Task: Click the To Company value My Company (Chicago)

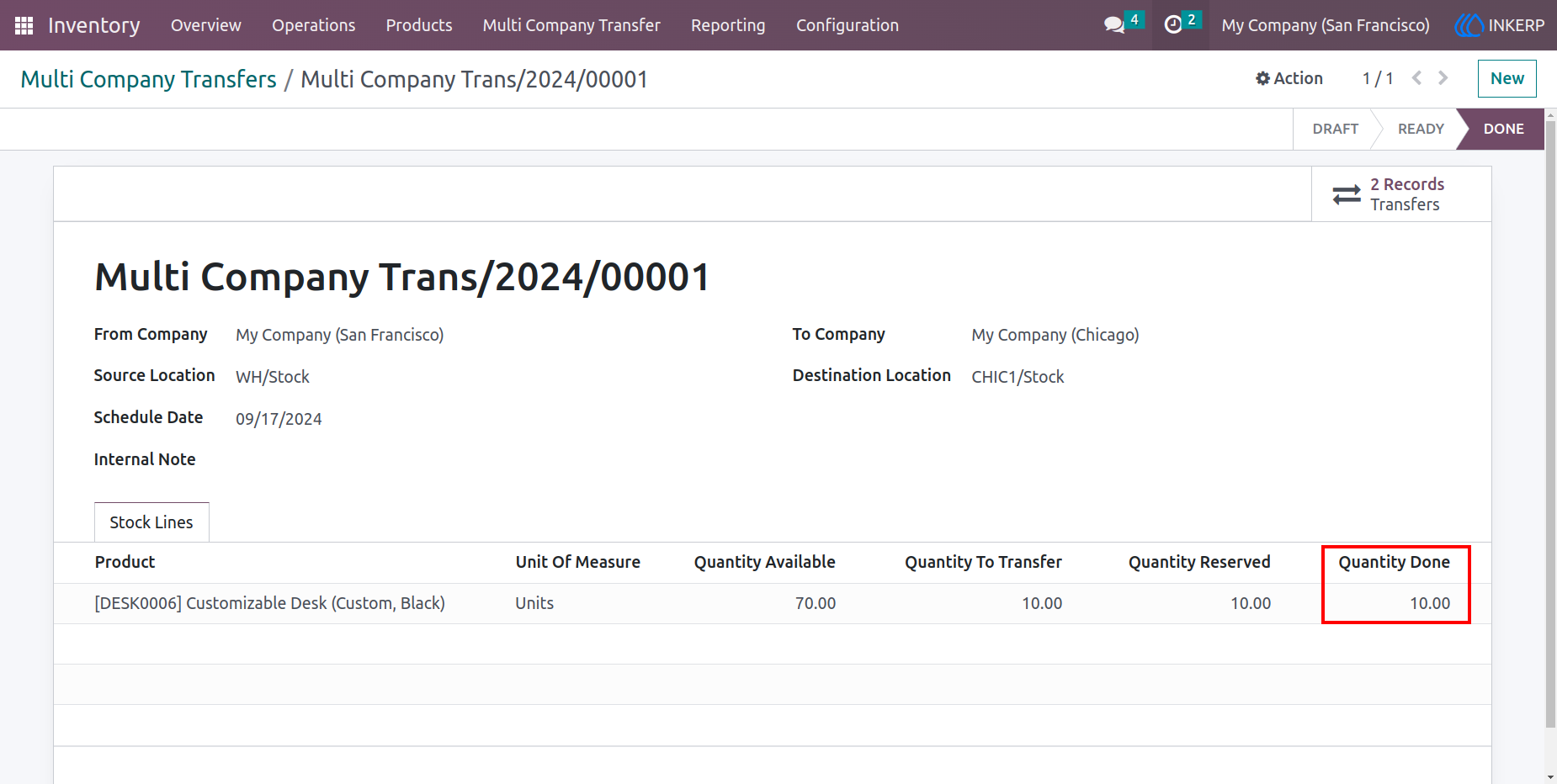Action: point(1055,335)
